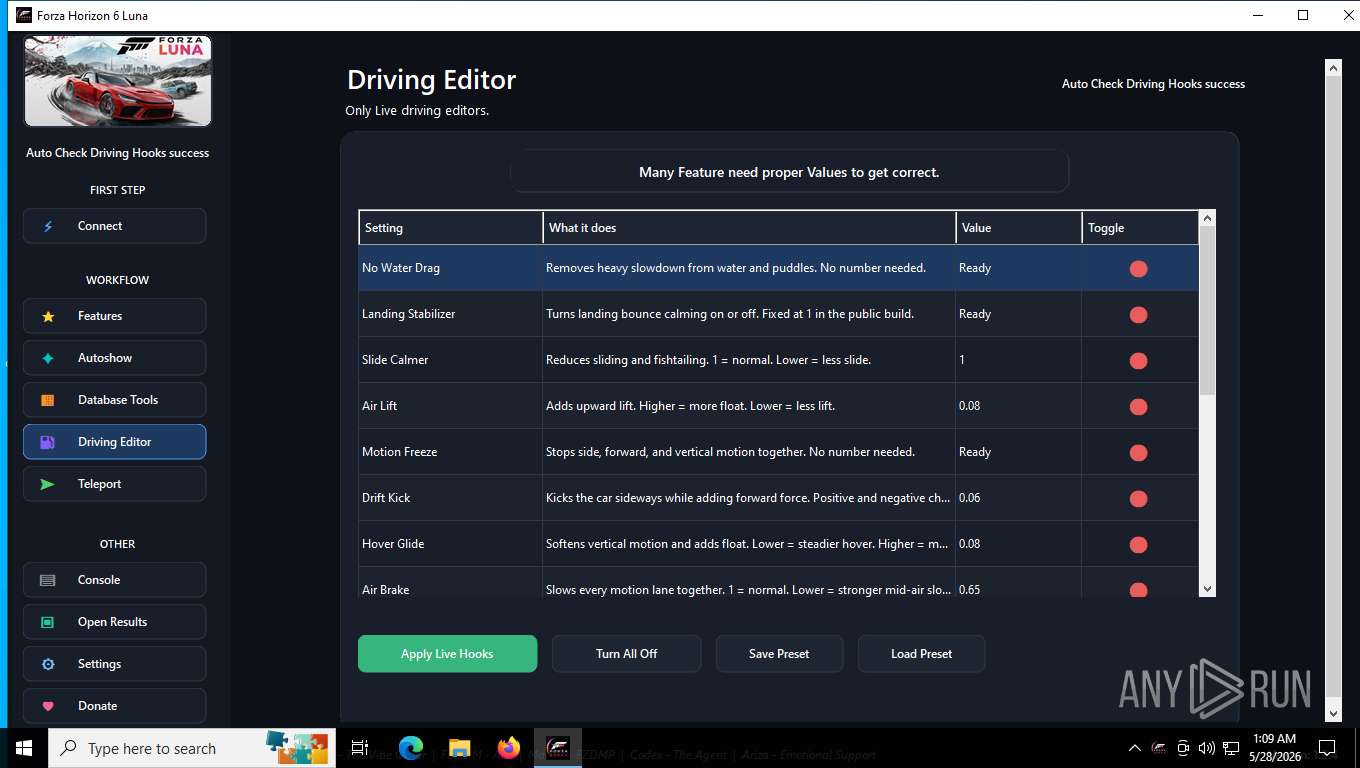Show hidden system tray icons
The width and height of the screenshot is (1360, 768).
click(x=1135, y=748)
